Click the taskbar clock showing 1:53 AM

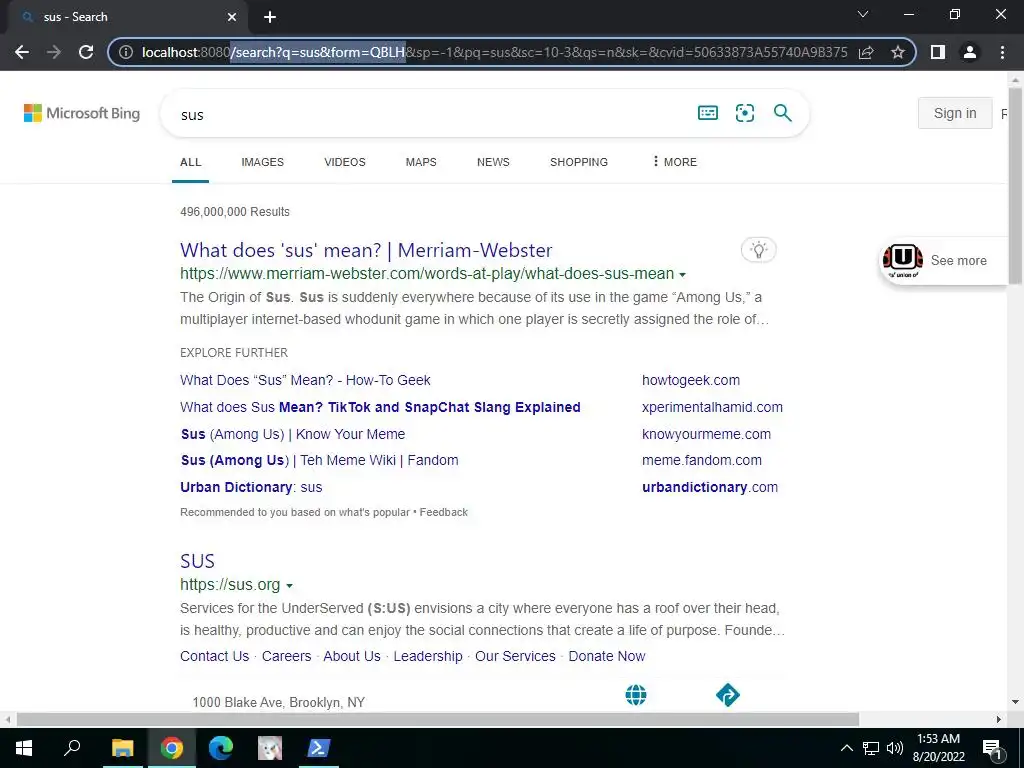938,748
